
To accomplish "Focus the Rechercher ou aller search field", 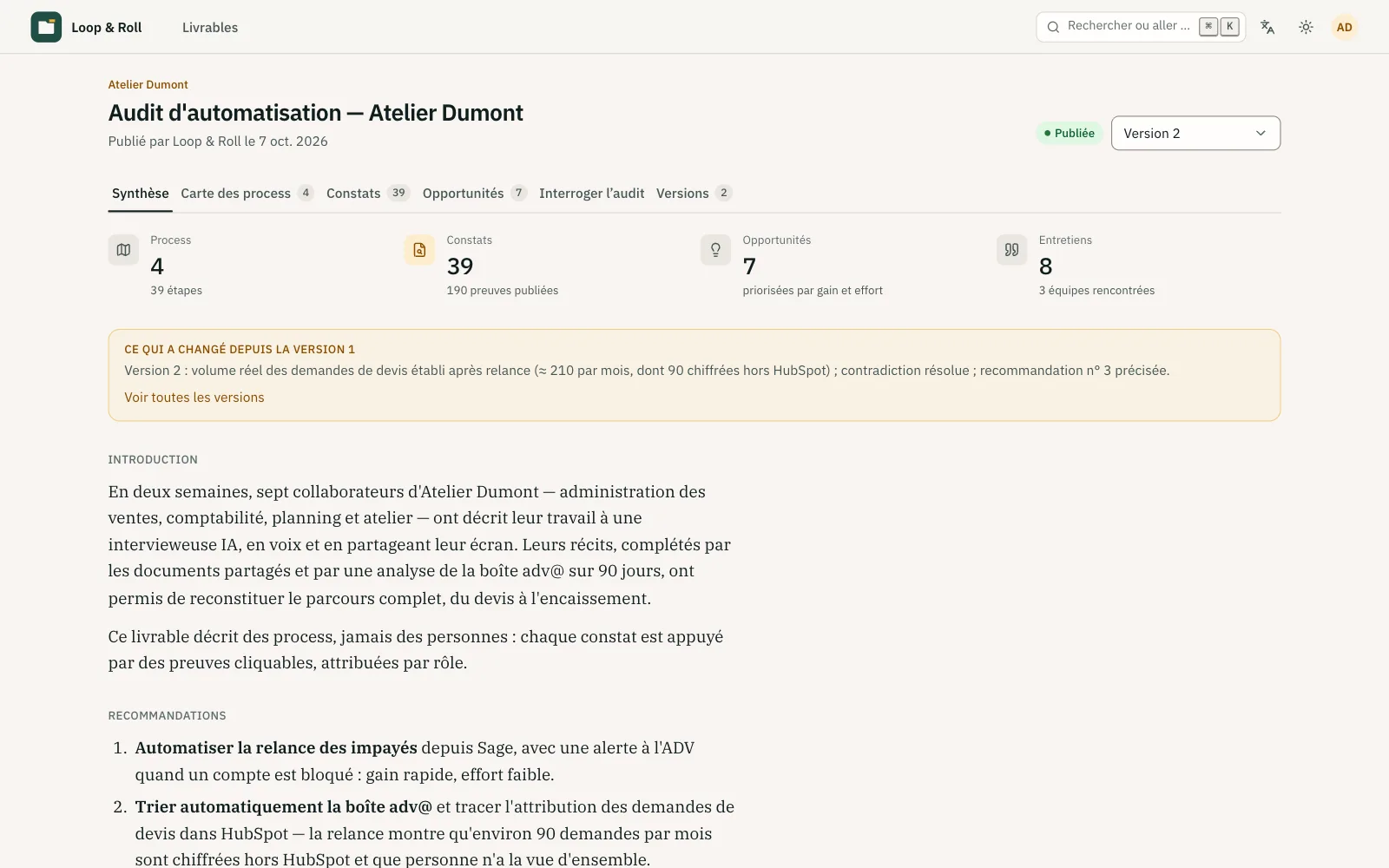I will [1141, 27].
